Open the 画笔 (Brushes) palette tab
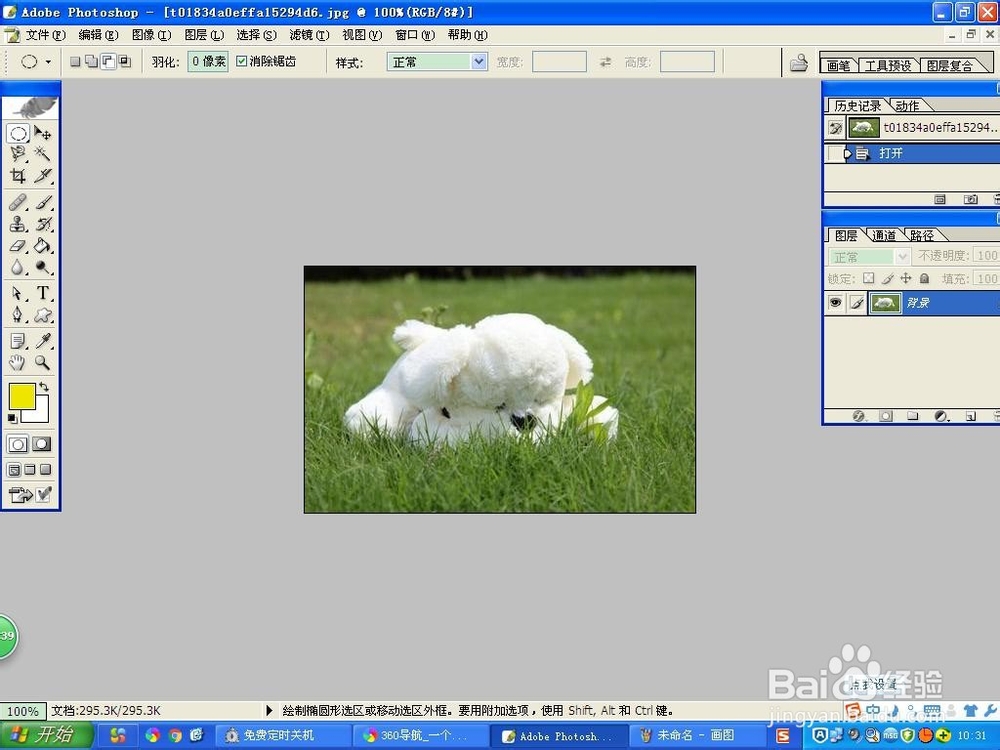The image size is (1000, 750). point(838,65)
